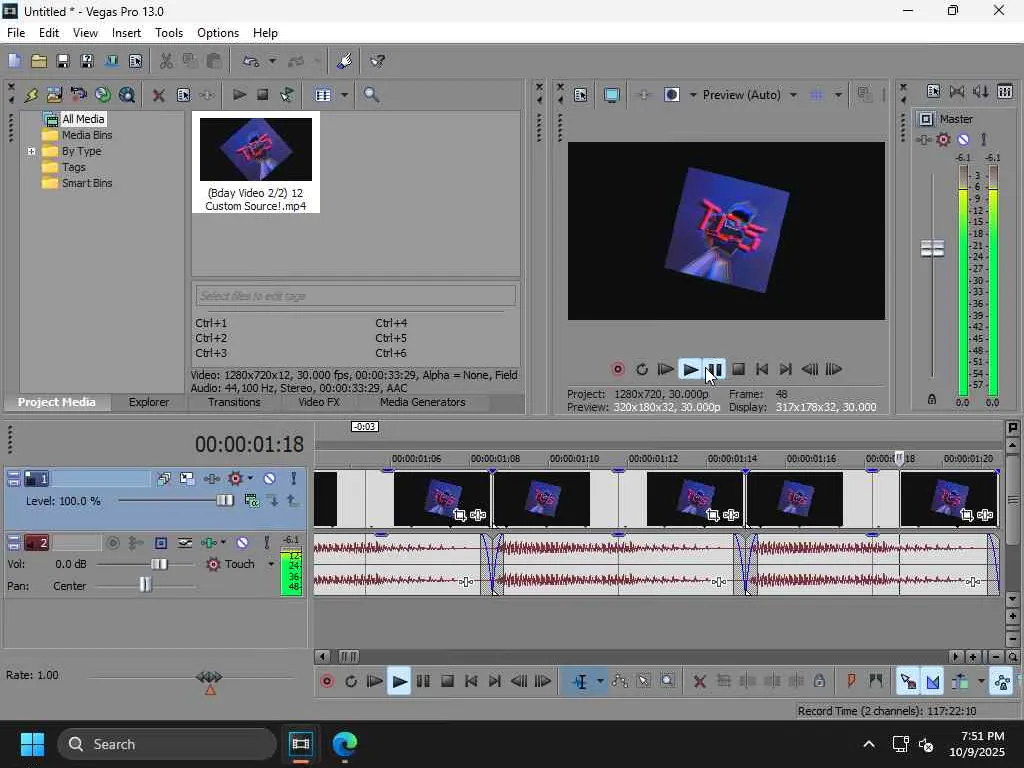Viewport: 1024px width, 768px height.
Task: Open the File menu
Action: coord(16,33)
